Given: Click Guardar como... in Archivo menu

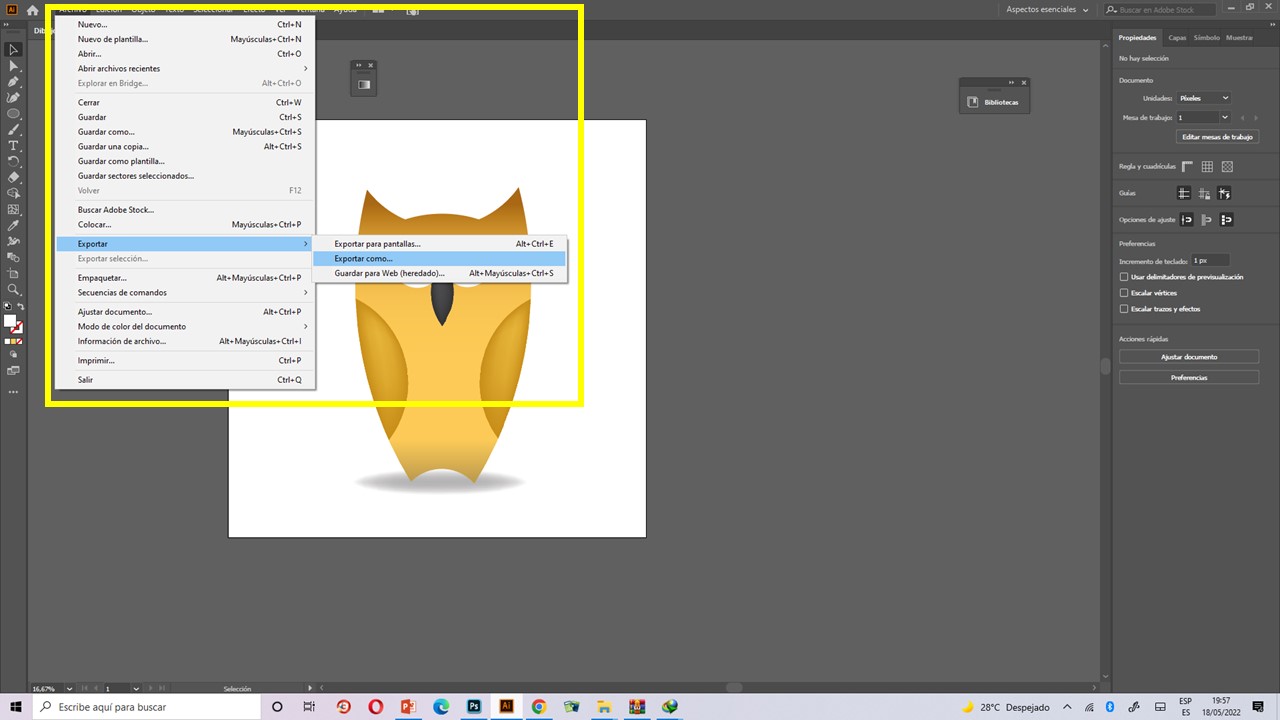Looking at the screenshot, I should tap(185, 132).
